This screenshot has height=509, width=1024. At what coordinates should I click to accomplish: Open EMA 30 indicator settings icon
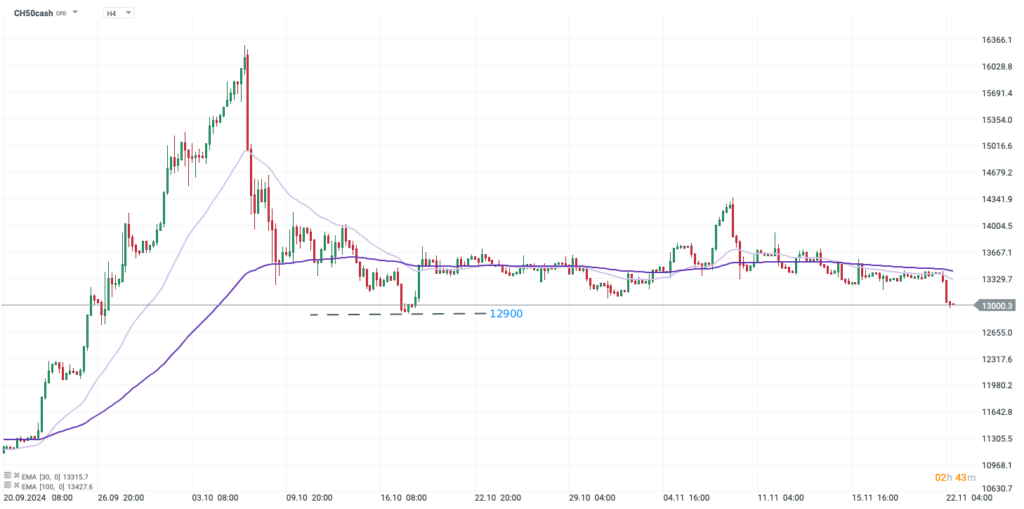pyautogui.click(x=7, y=476)
